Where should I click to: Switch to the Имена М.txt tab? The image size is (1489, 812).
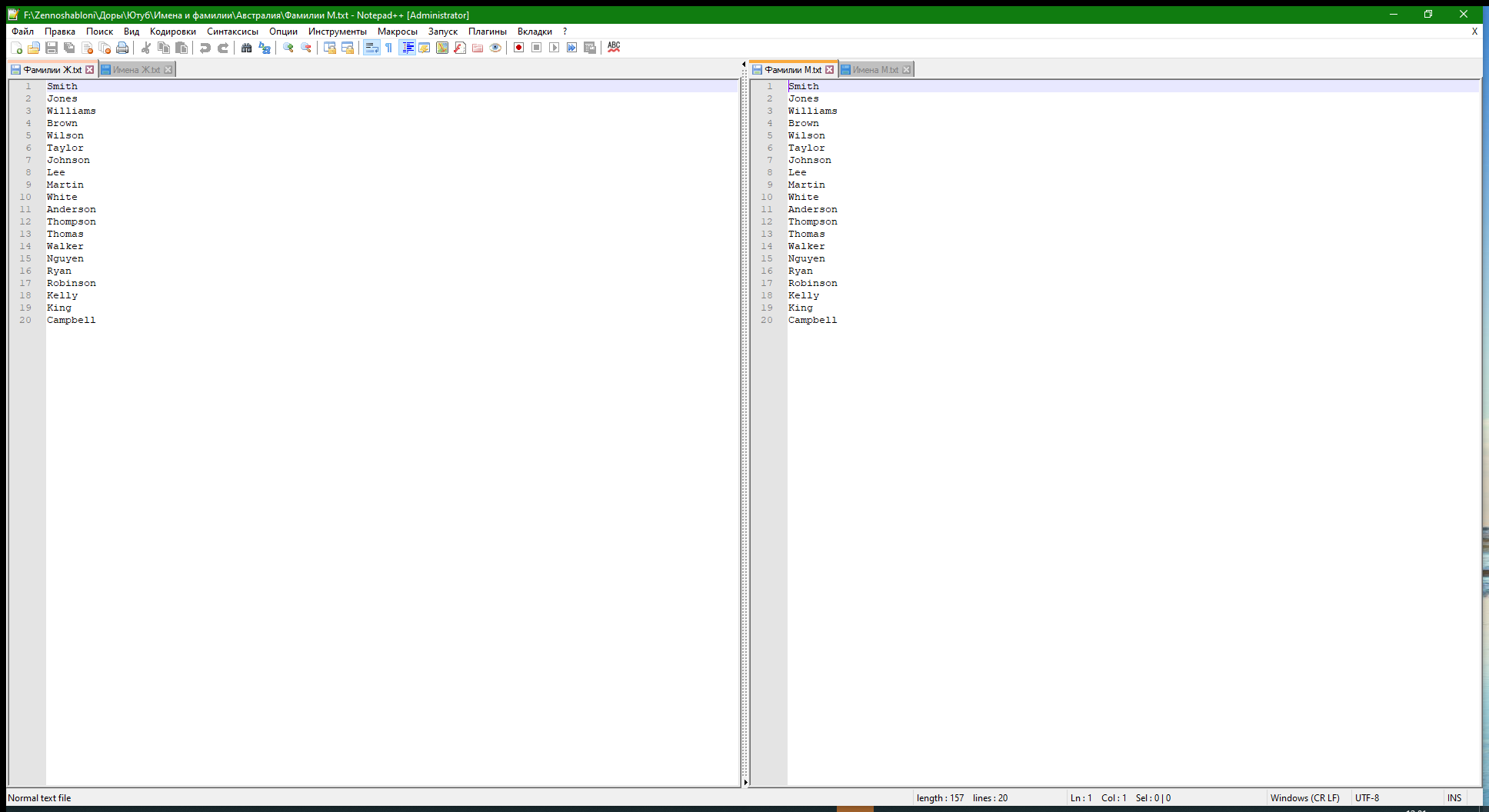coord(875,70)
